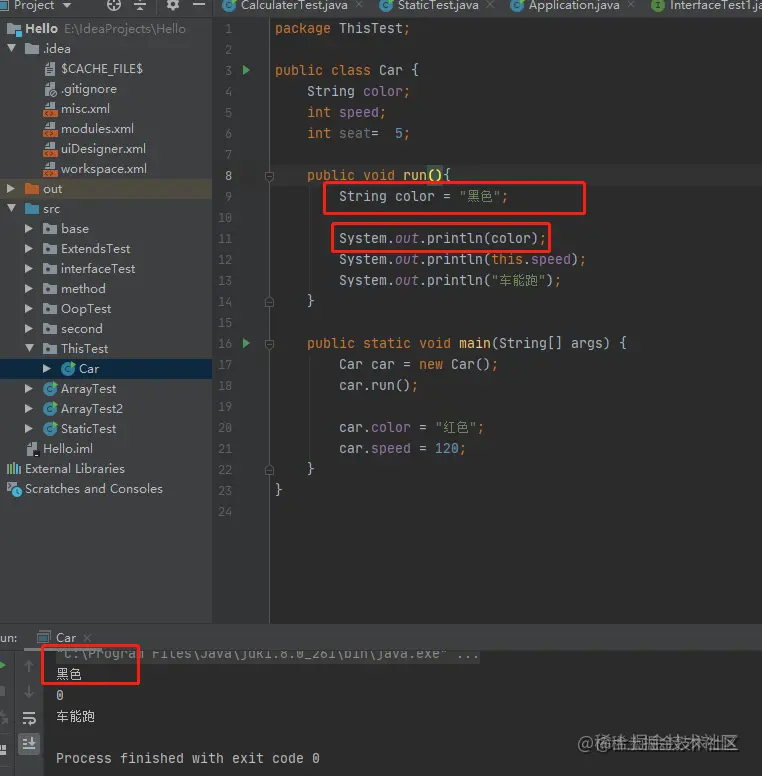Image resolution: width=762 pixels, height=776 pixels.
Task: Click the collapse all icon in Project toolbar
Action: point(140,5)
